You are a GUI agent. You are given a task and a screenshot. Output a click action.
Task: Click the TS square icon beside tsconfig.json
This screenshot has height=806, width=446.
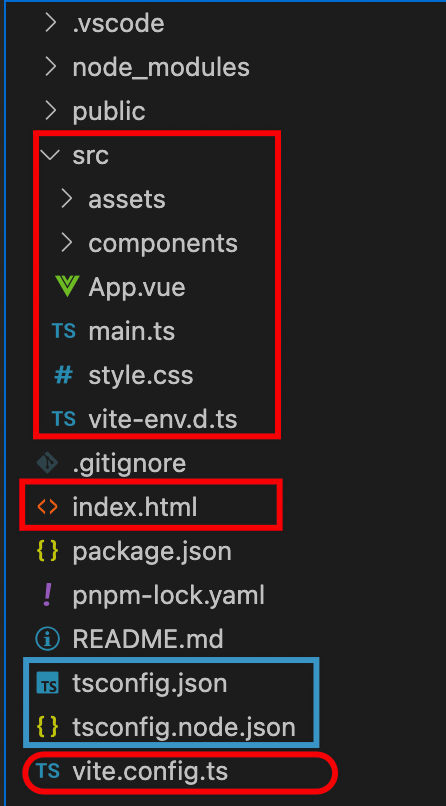pos(48,684)
